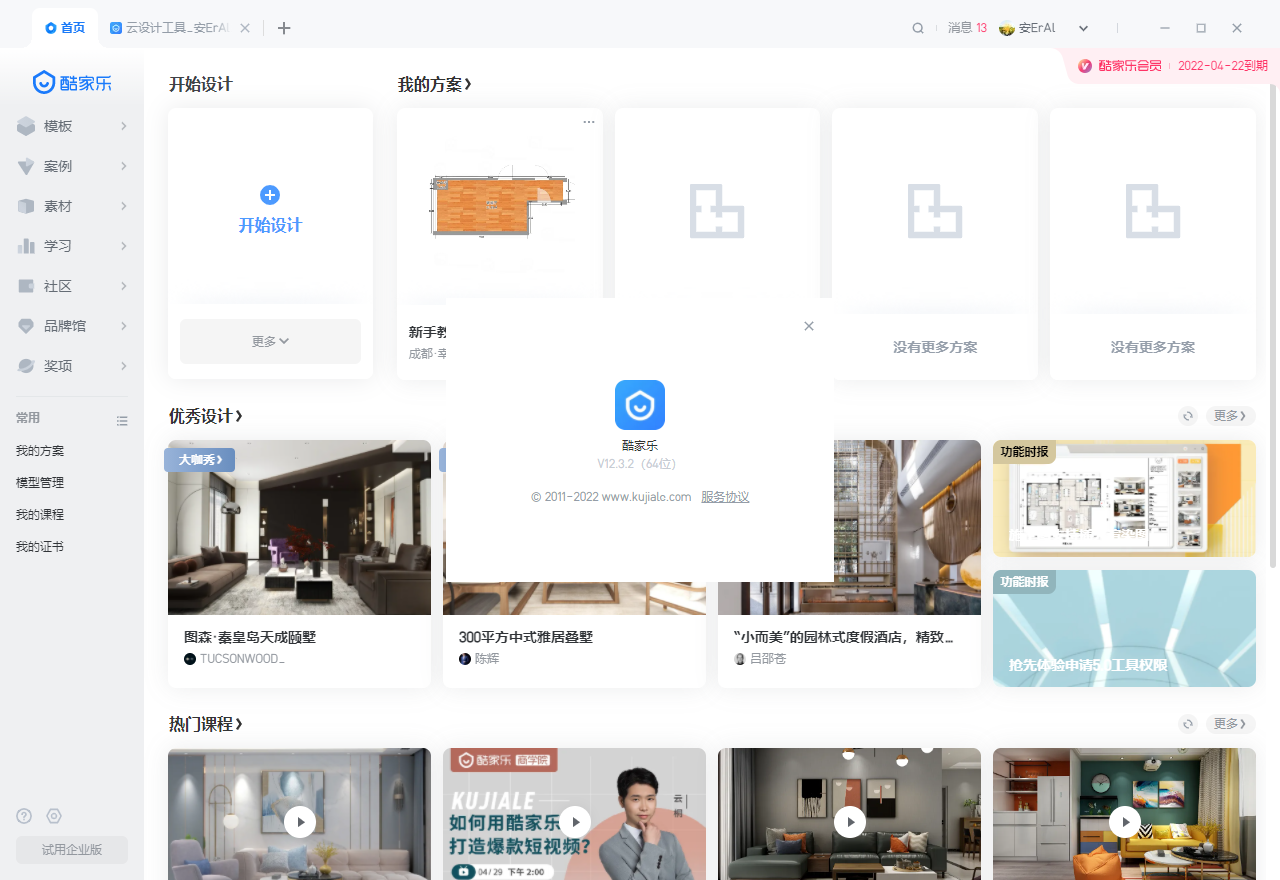
Task: Play the fourth 热门课程 video
Action: click(x=1125, y=822)
